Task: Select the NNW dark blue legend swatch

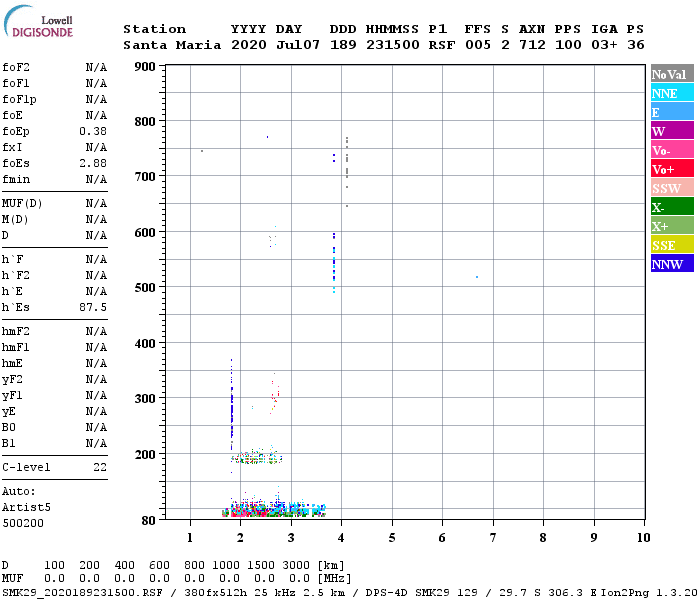Action: pyautogui.click(x=672, y=264)
